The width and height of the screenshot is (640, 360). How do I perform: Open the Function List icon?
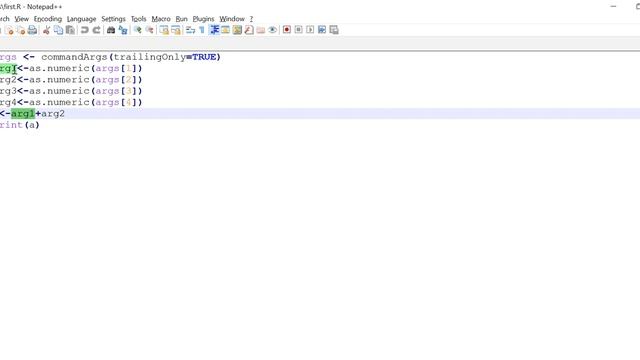249,30
